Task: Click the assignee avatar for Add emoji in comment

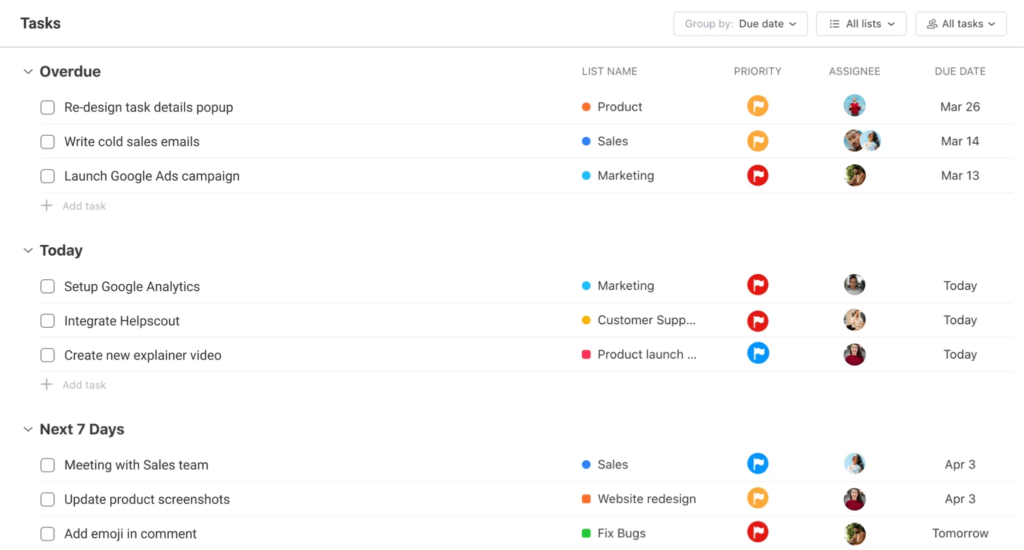Action: click(854, 533)
